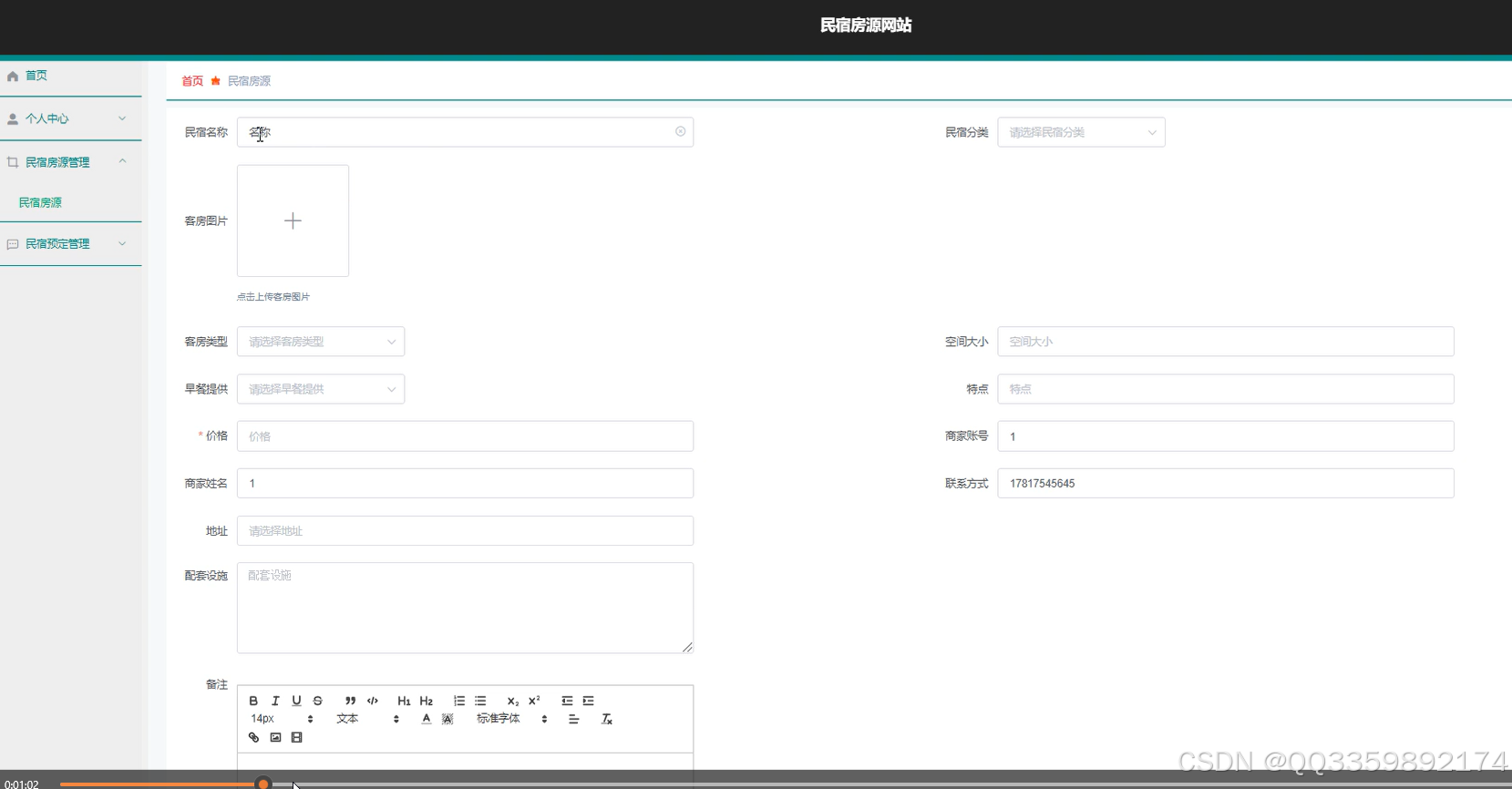Insert a hyperlink in the editor

(x=253, y=737)
